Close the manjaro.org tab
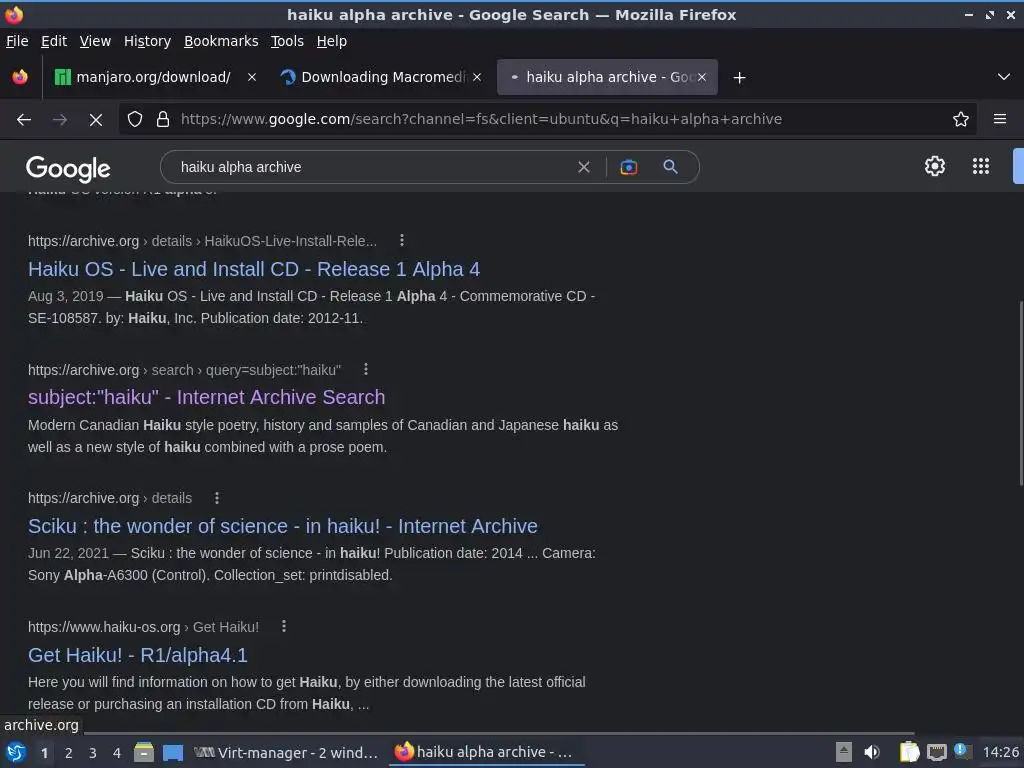This screenshot has height=768, width=1024. point(251,77)
